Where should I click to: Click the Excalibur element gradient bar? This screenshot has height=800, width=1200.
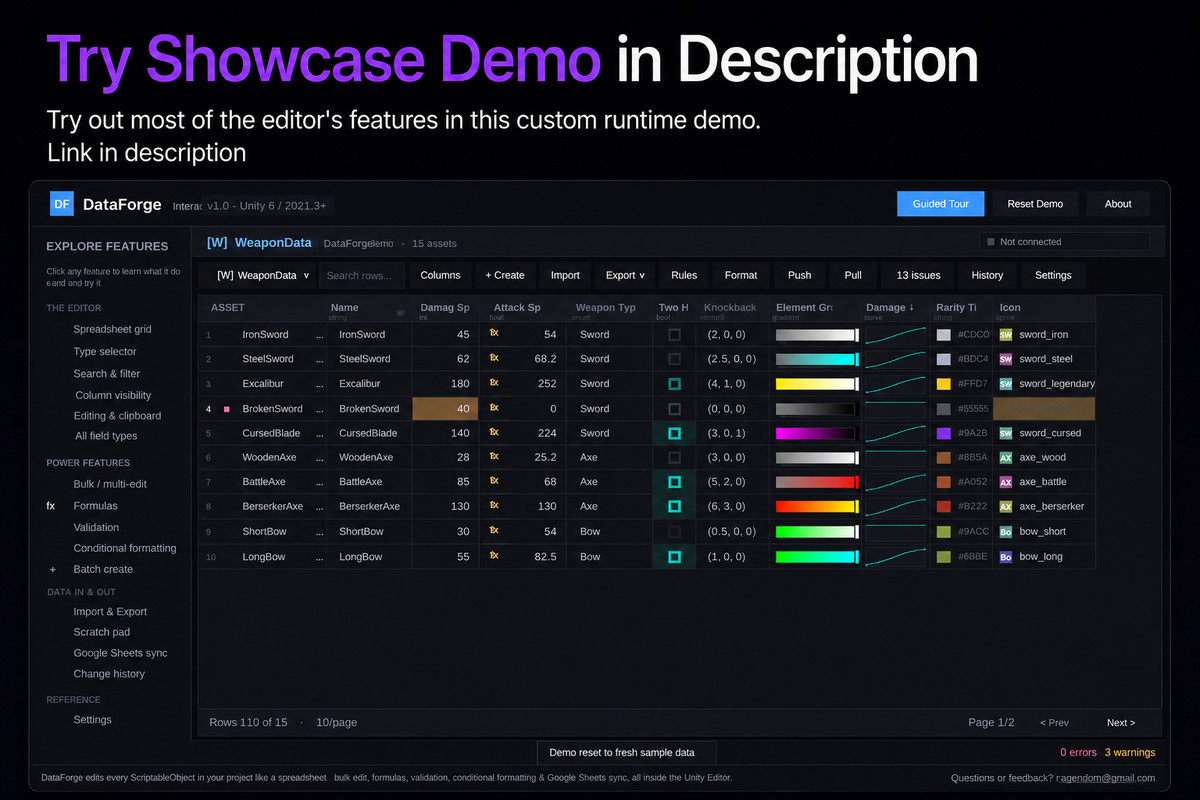tap(817, 384)
